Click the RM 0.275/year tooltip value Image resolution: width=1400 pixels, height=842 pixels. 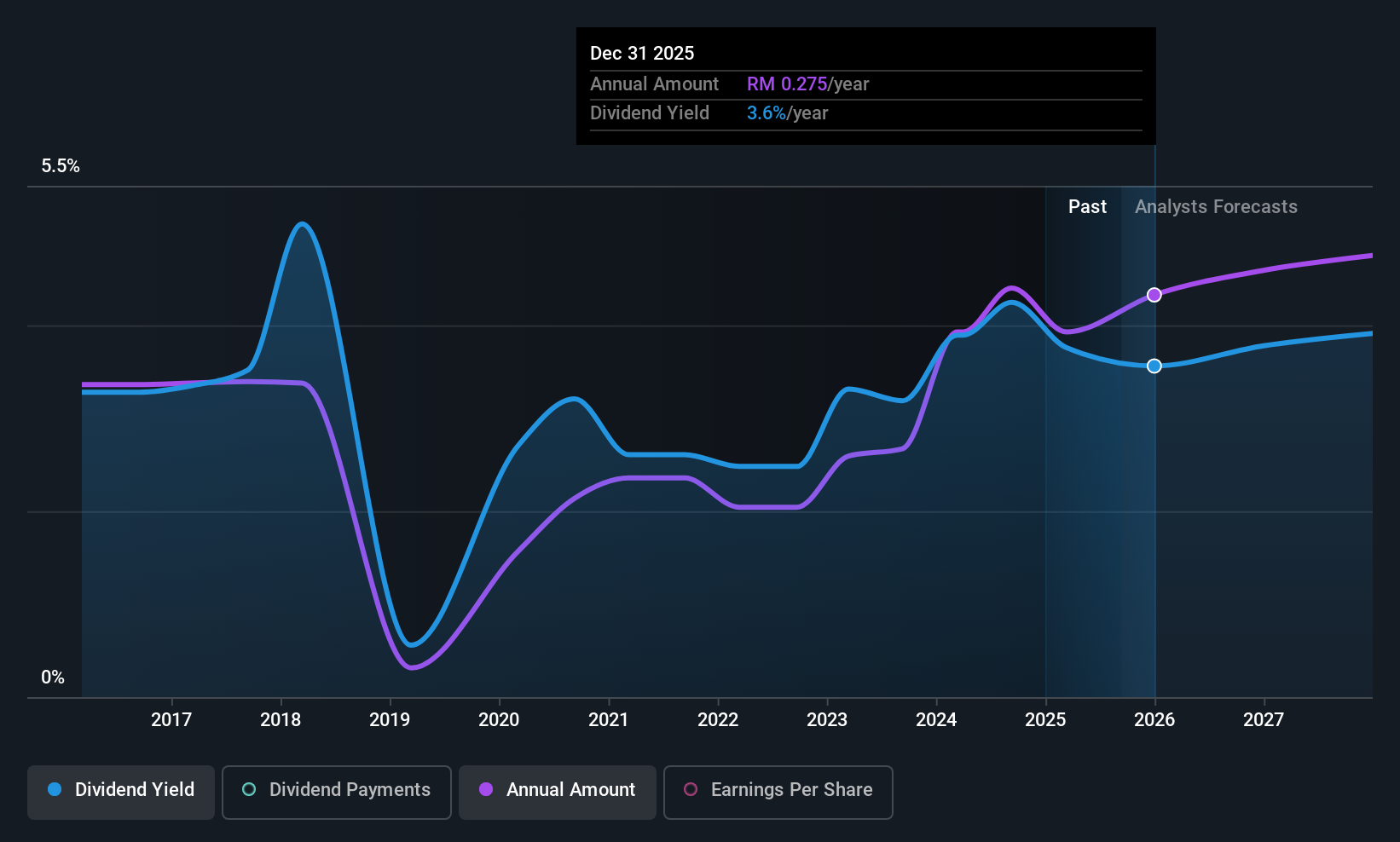coord(808,84)
